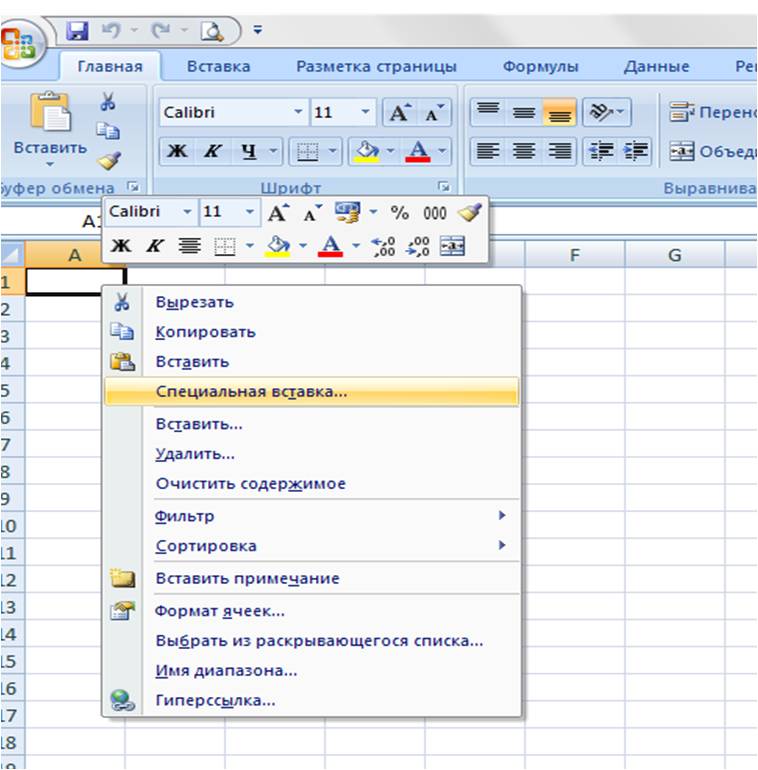Select column G header
758x770 pixels.
pos(675,255)
